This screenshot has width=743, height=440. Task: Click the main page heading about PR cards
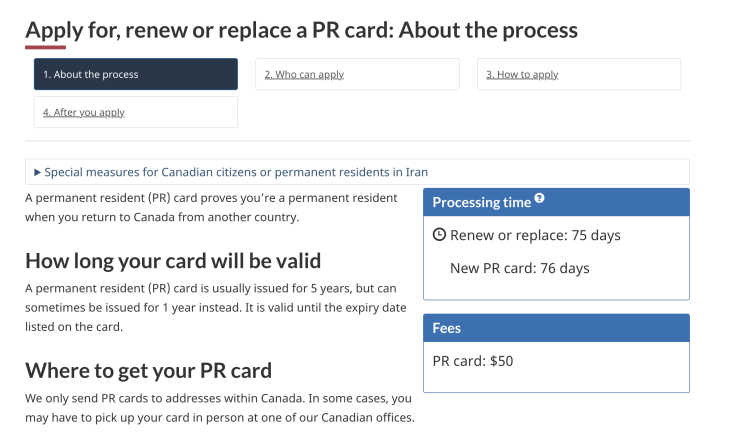tap(301, 29)
